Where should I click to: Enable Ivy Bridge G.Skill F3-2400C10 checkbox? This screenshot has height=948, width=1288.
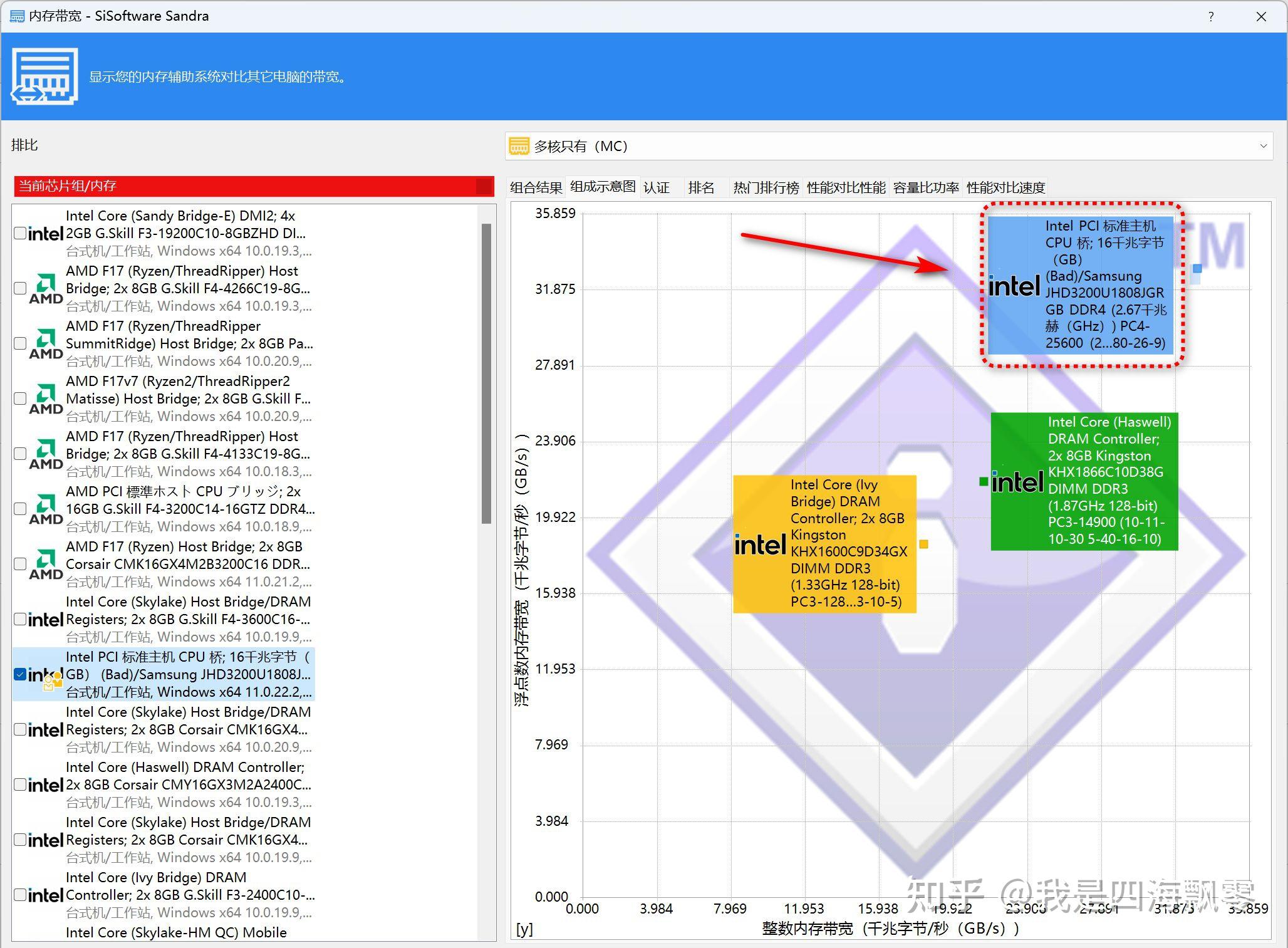(x=20, y=895)
